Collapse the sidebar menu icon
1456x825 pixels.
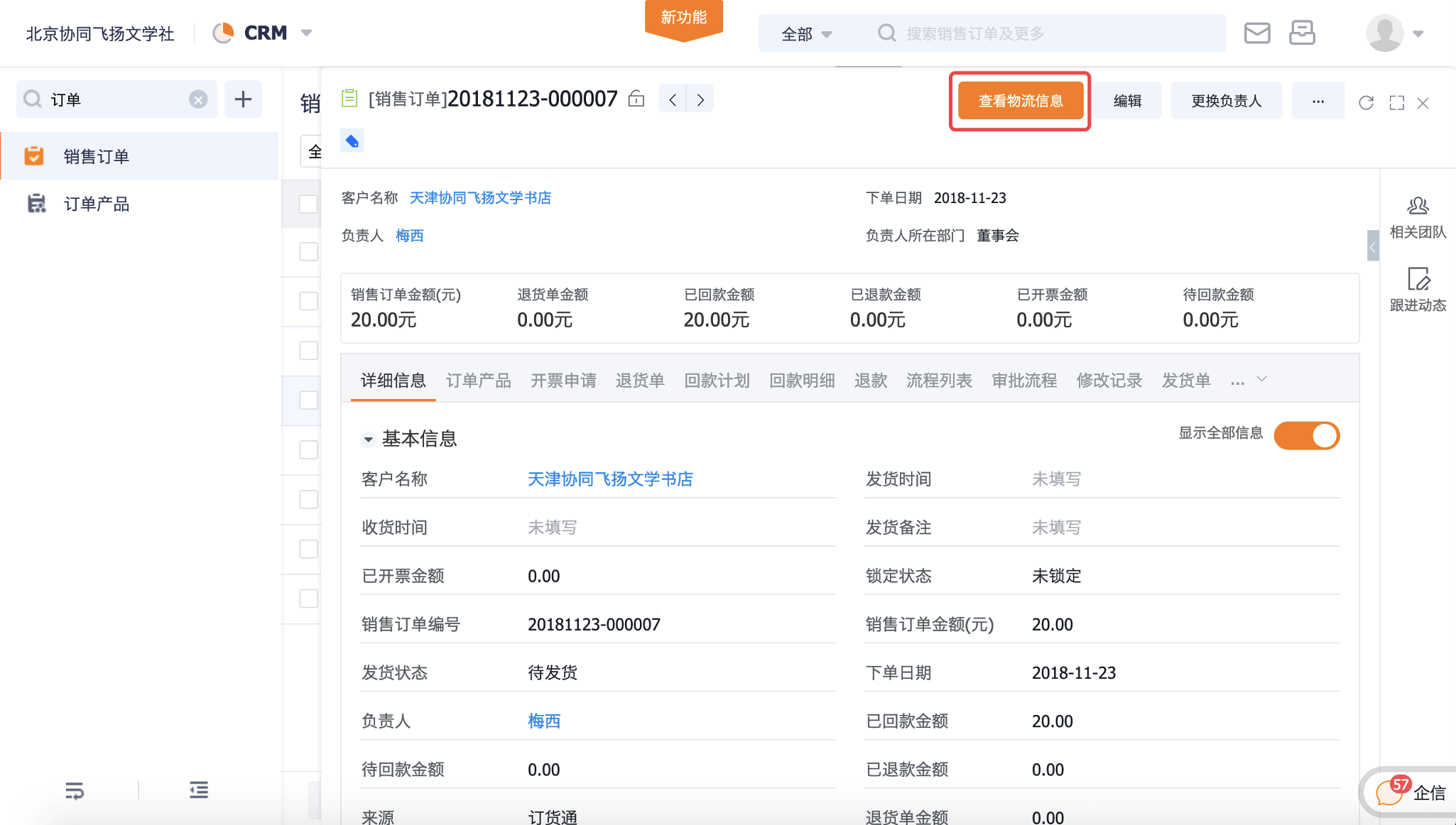199,790
